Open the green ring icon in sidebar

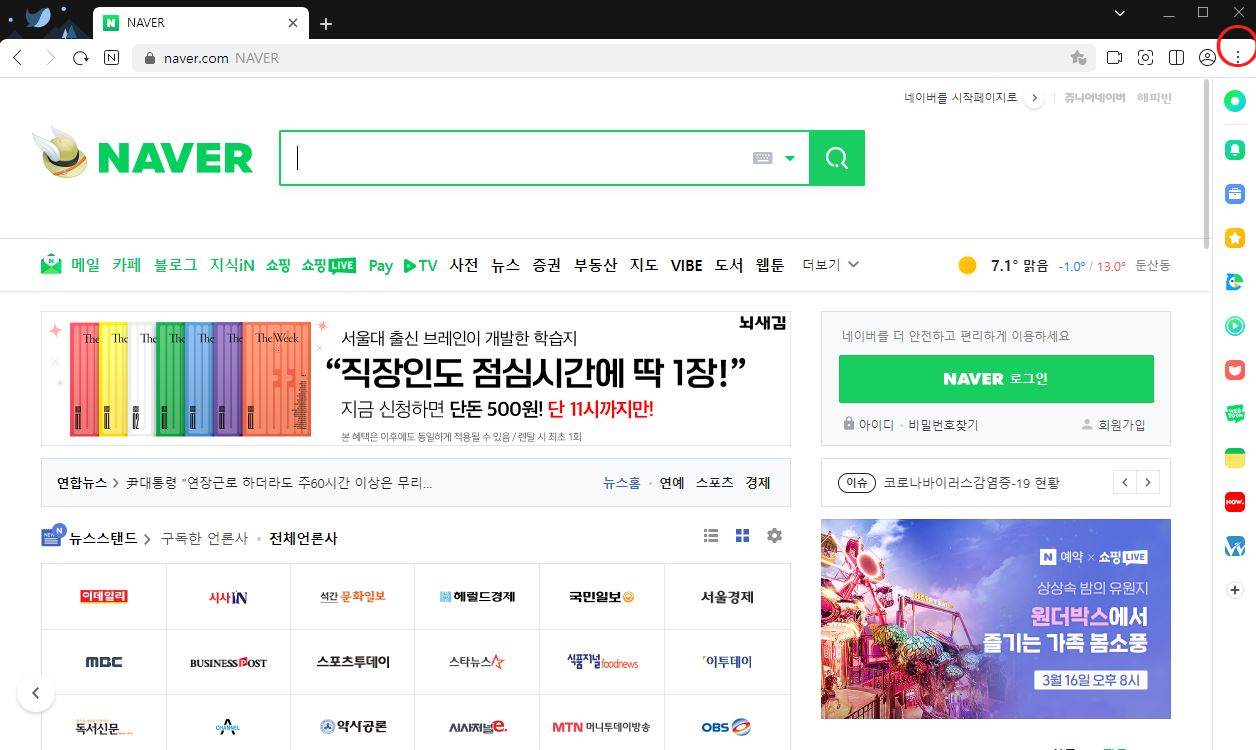pyautogui.click(x=1235, y=101)
